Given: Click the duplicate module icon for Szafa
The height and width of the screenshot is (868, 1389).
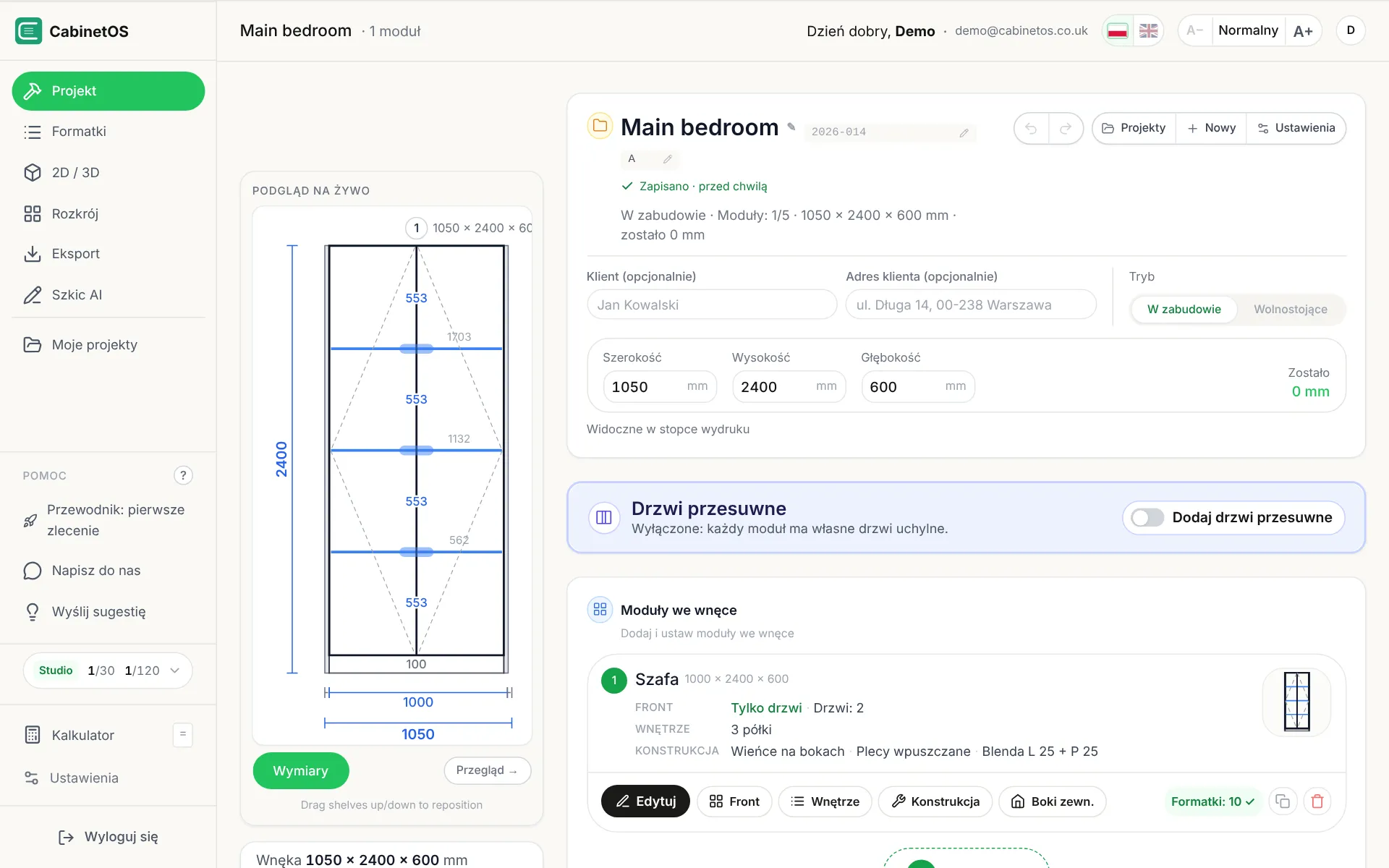Looking at the screenshot, I should (x=1283, y=801).
